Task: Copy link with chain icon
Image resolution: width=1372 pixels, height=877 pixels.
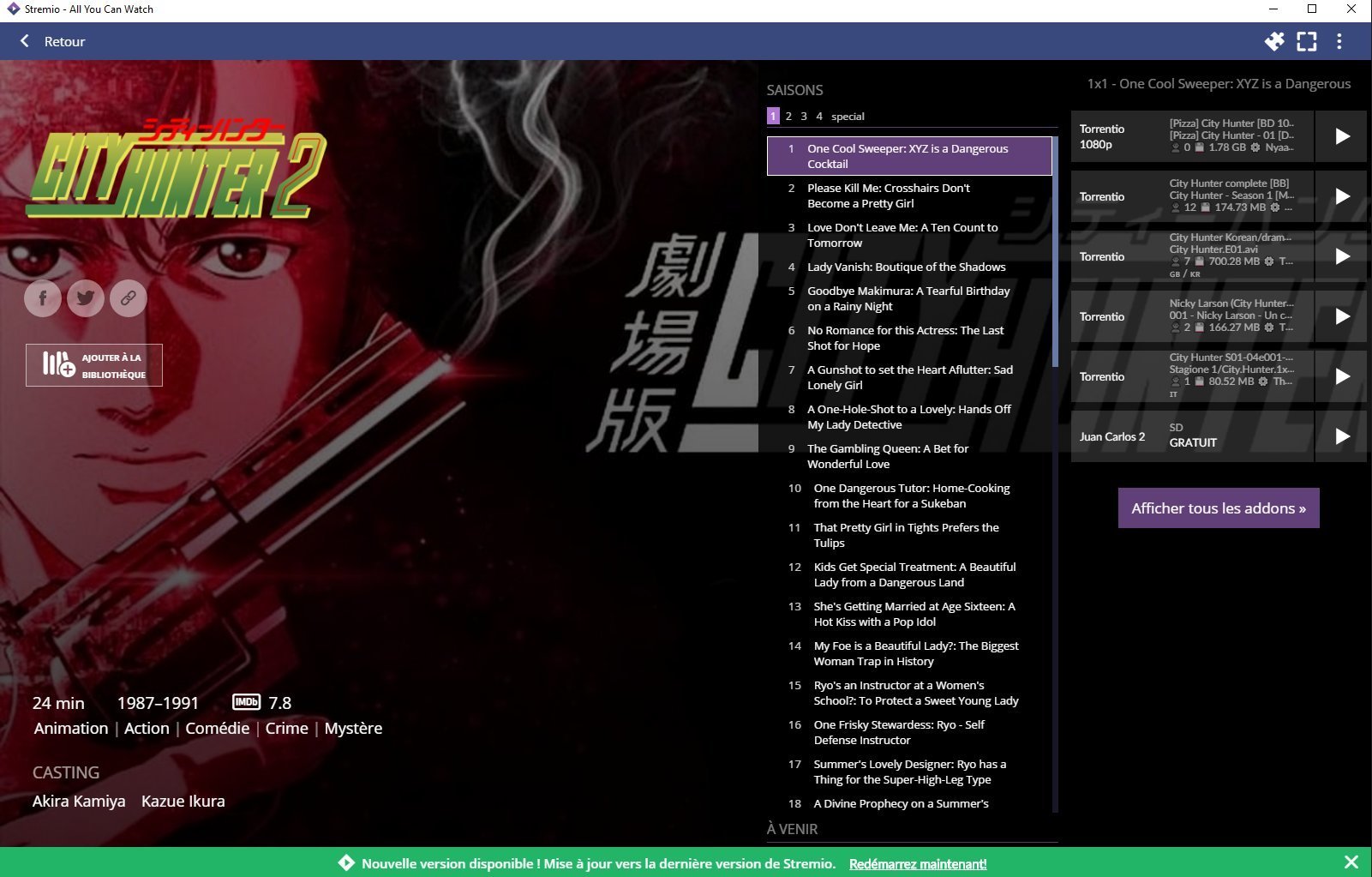Action: pyautogui.click(x=129, y=298)
